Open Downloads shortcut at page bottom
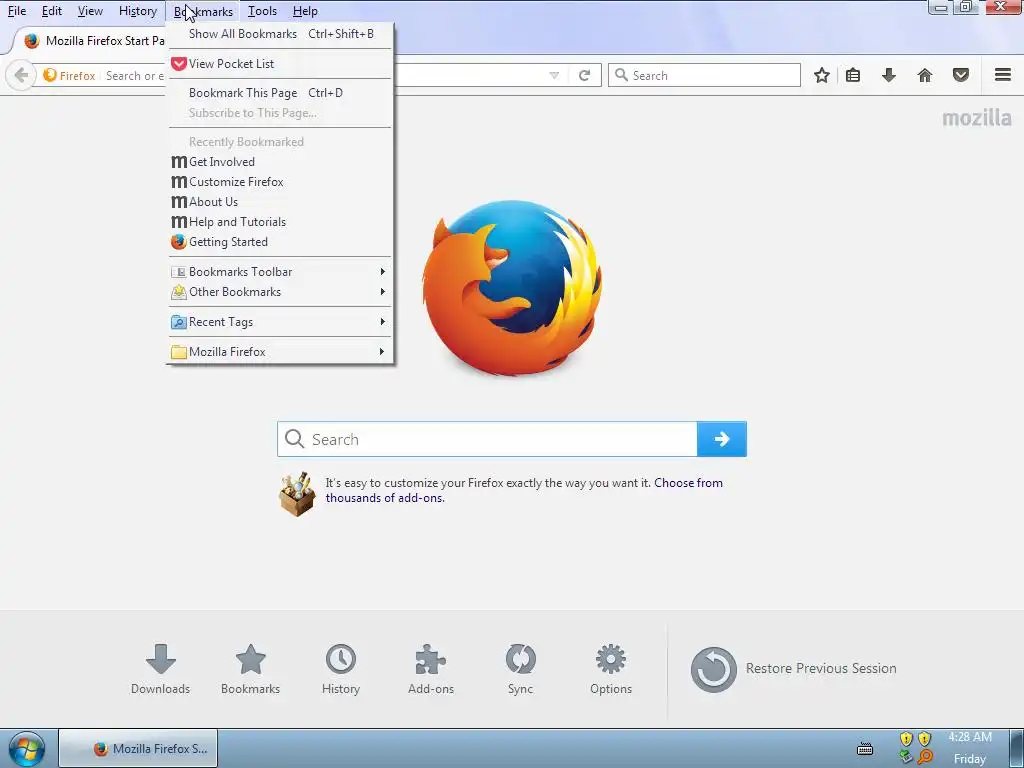This screenshot has height=768, width=1024. coord(161,669)
